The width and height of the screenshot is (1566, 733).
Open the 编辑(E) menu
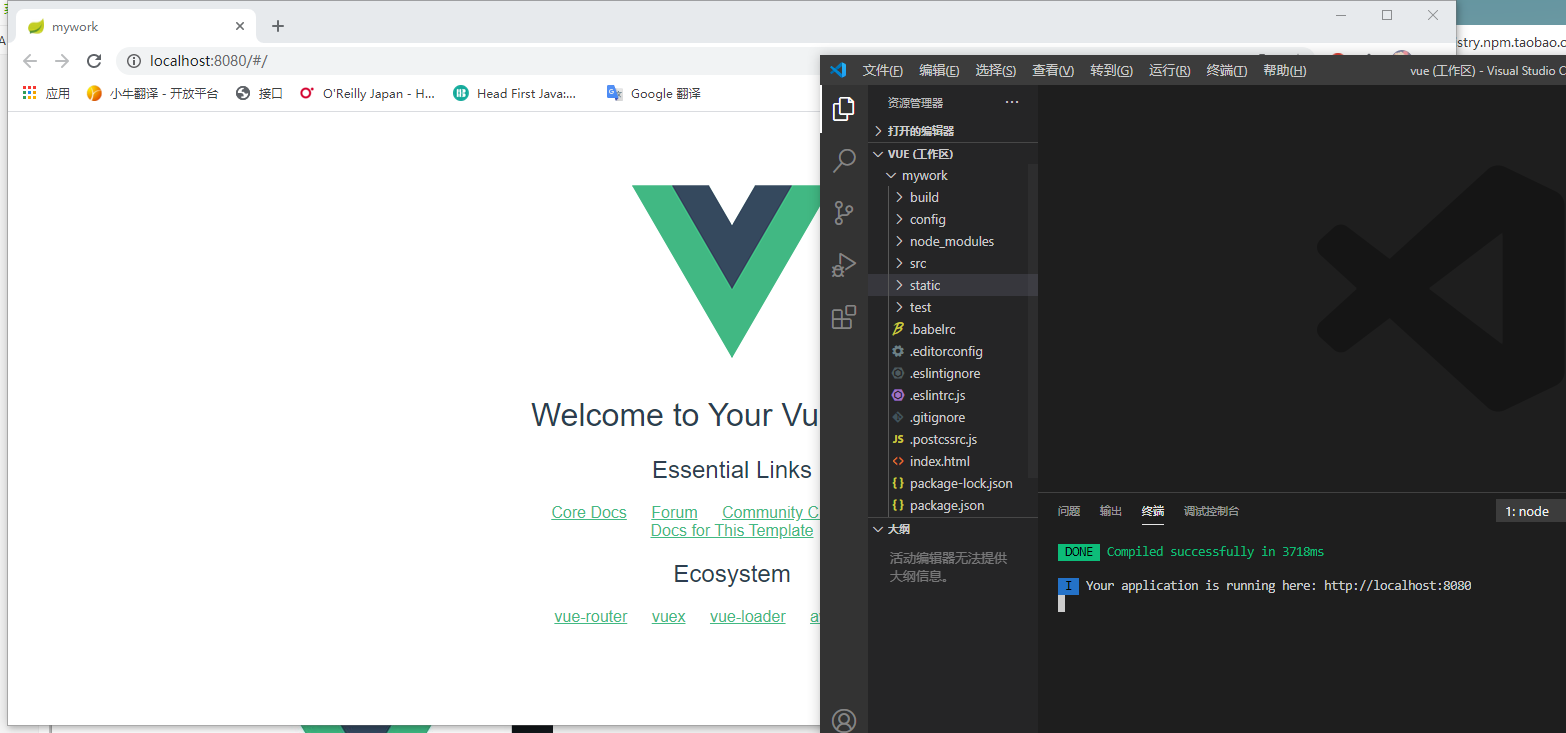point(939,70)
